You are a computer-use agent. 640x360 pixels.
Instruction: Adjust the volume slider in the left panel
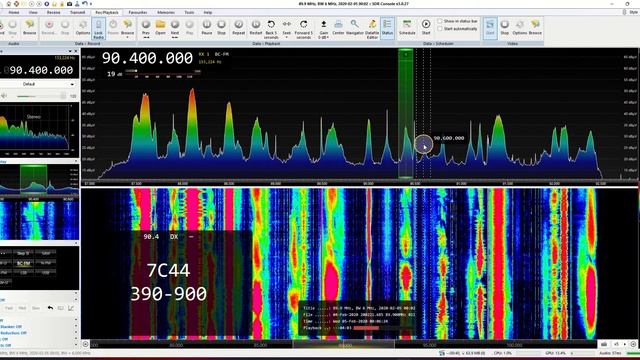(x=40, y=96)
